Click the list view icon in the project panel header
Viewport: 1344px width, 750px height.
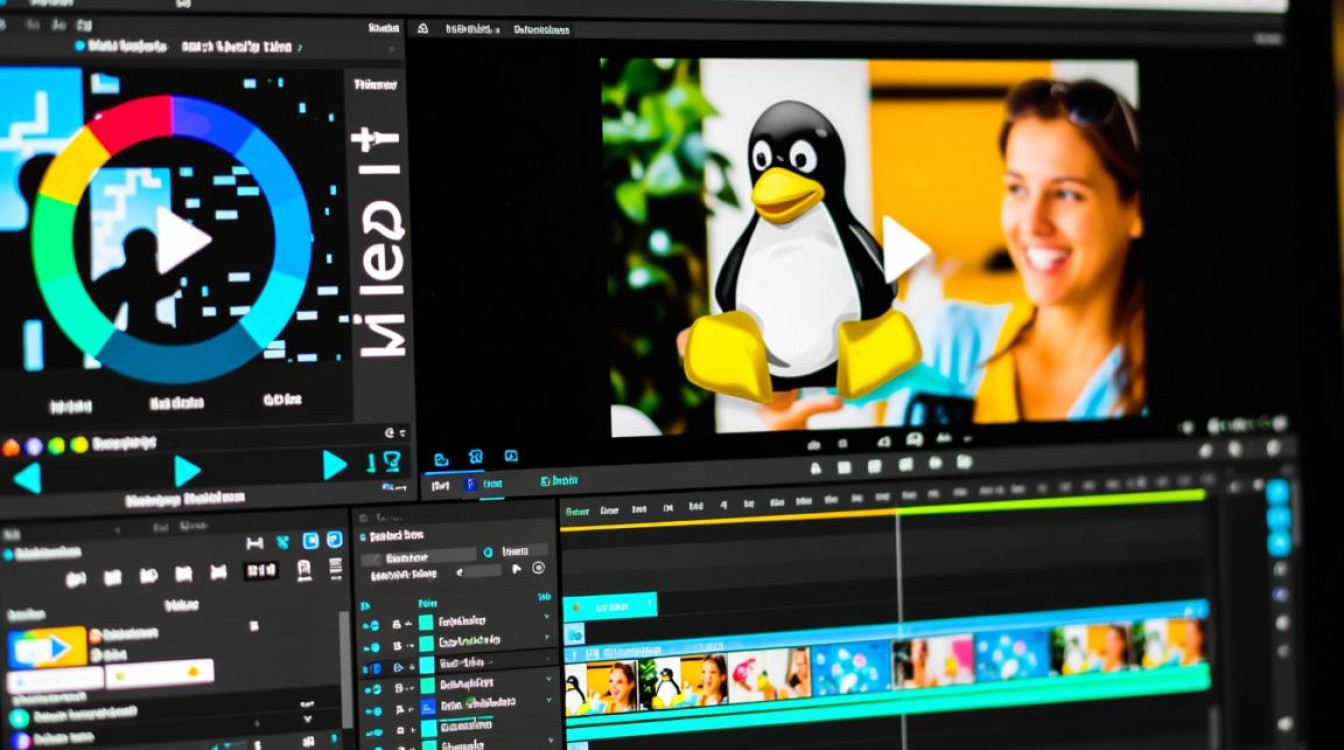click(x=336, y=568)
